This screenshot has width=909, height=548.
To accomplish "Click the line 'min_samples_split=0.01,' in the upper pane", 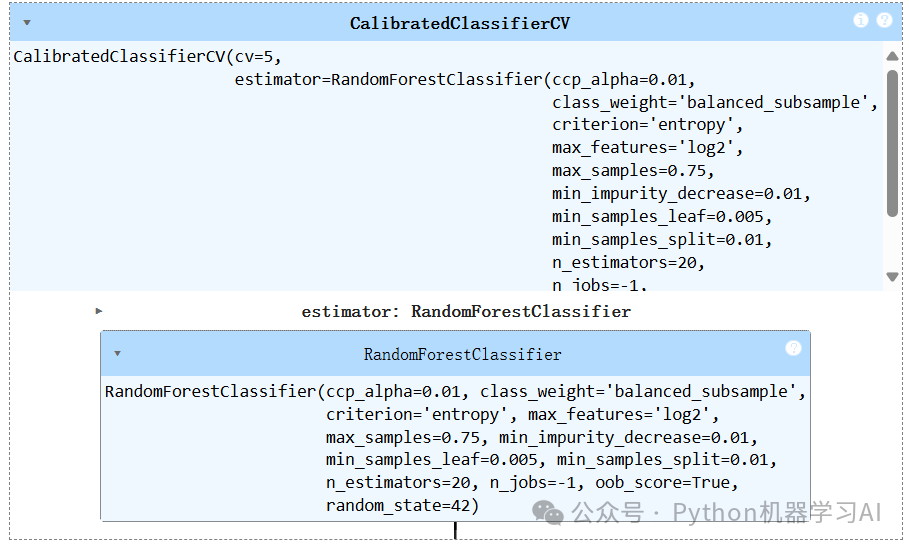I will tap(662, 240).
